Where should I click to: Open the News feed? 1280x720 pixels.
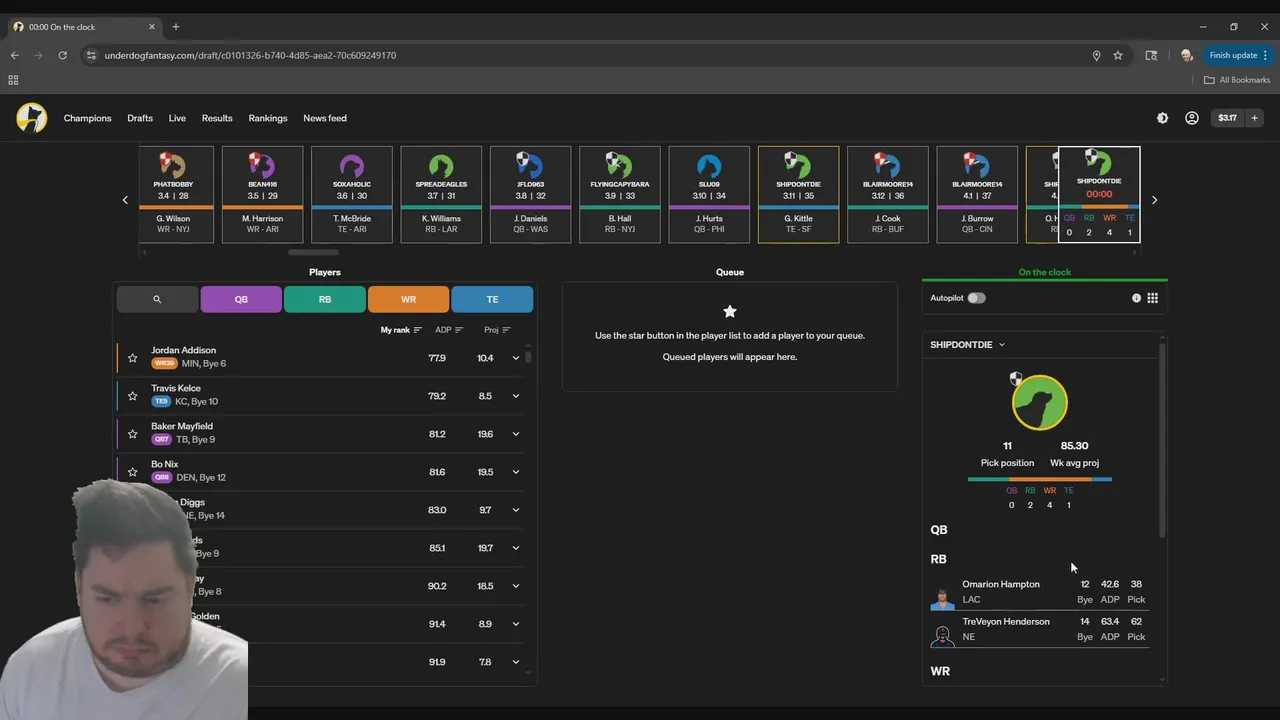click(x=325, y=118)
